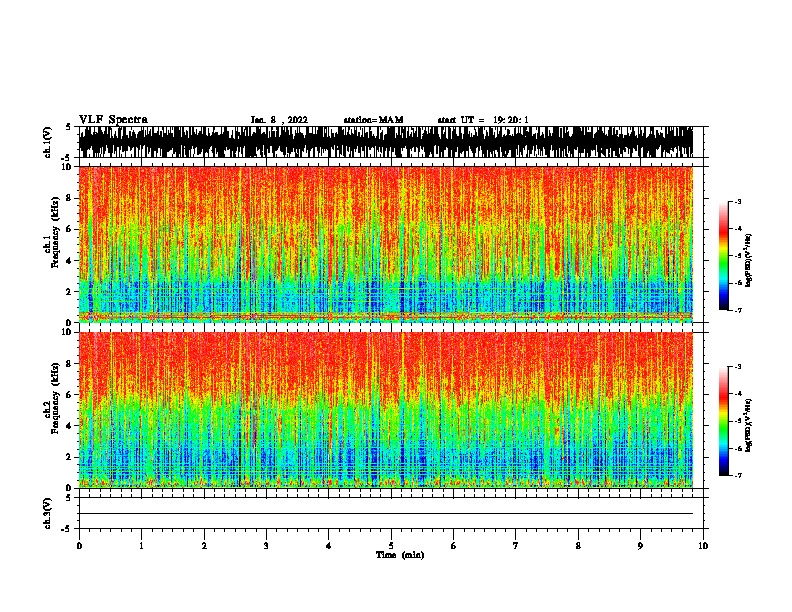Click the ch.1 spectrogram color scale bar
This screenshot has height=612, width=792.
[724, 256]
